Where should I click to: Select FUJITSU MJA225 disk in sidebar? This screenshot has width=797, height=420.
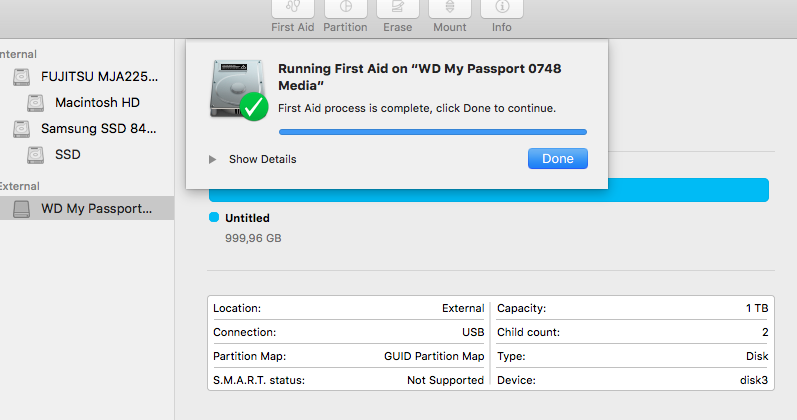point(99,76)
